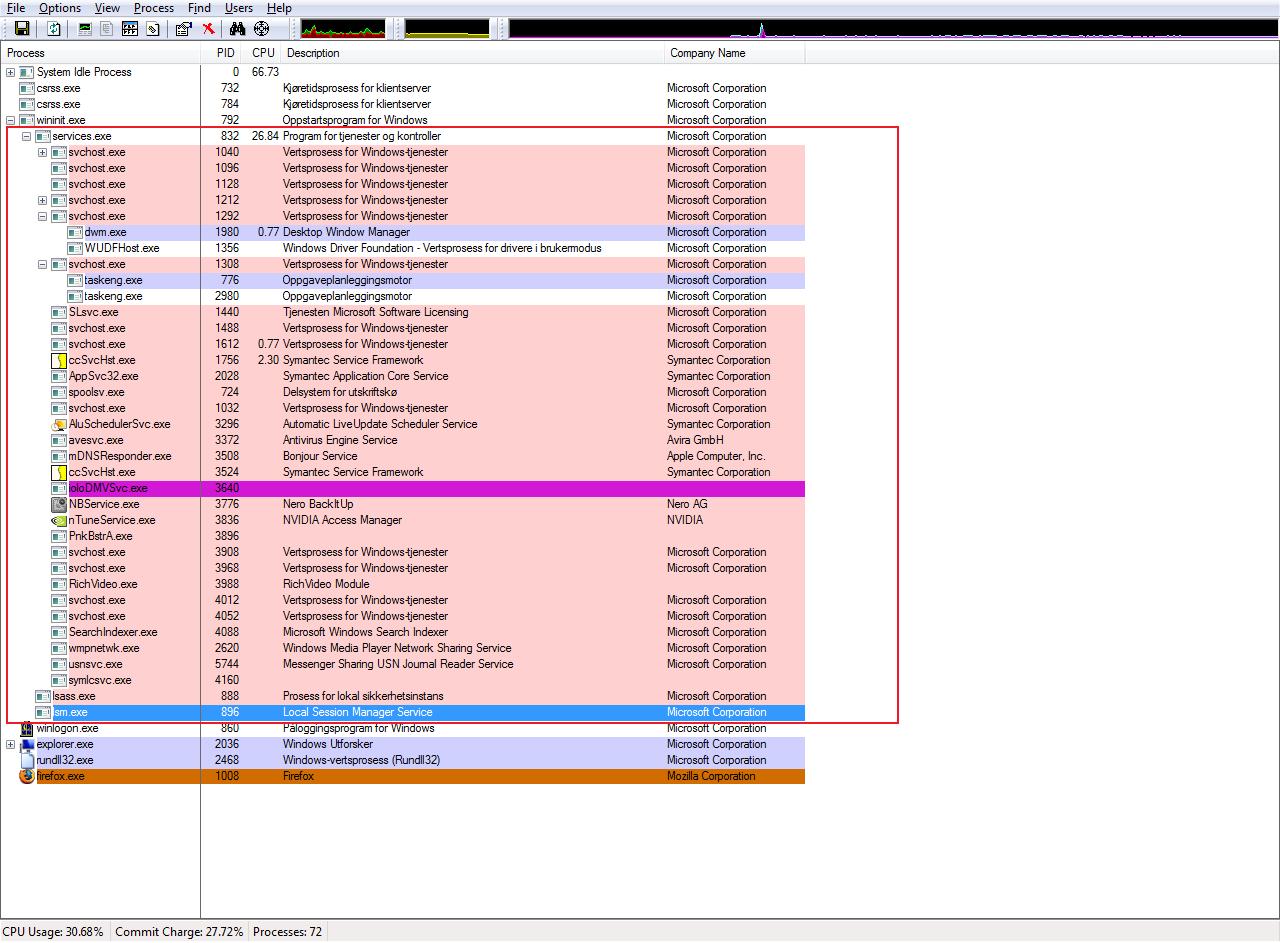Click the icon beside lsass.exe

43,696
